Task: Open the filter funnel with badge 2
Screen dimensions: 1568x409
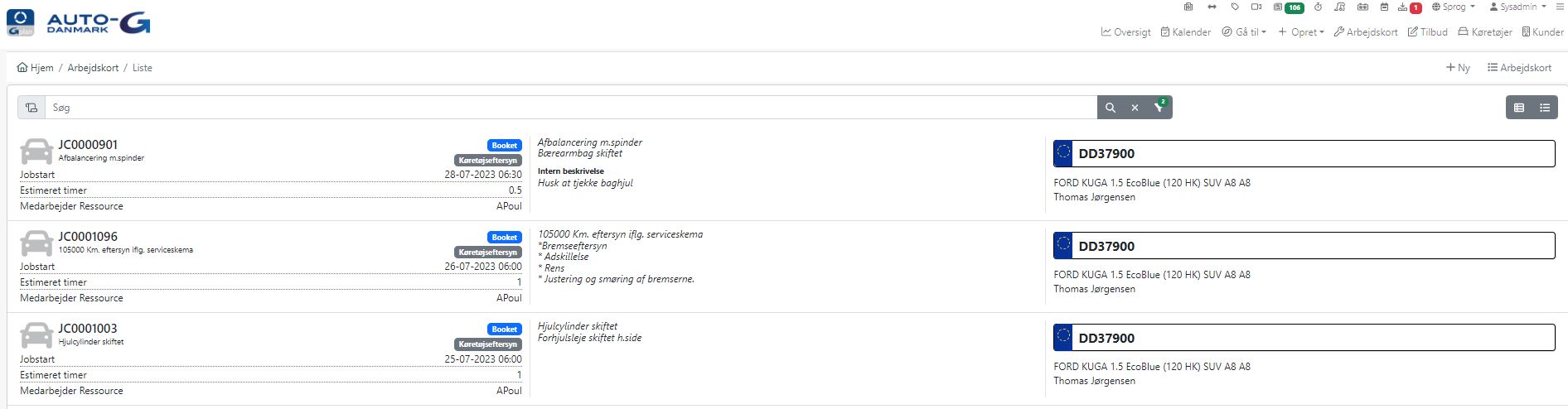Action: click(x=1159, y=108)
